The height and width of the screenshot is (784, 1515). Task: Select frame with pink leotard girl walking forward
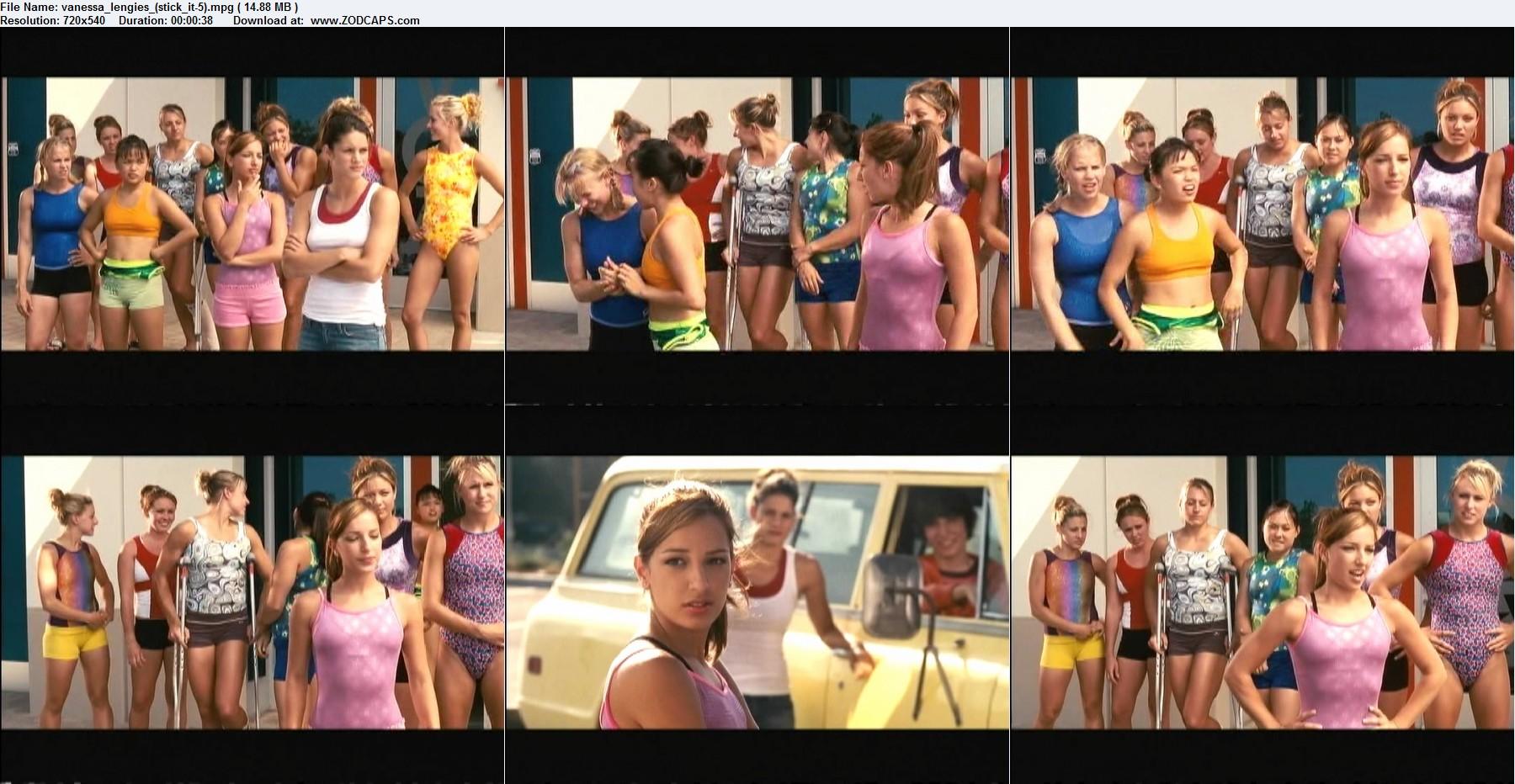(x=252, y=592)
